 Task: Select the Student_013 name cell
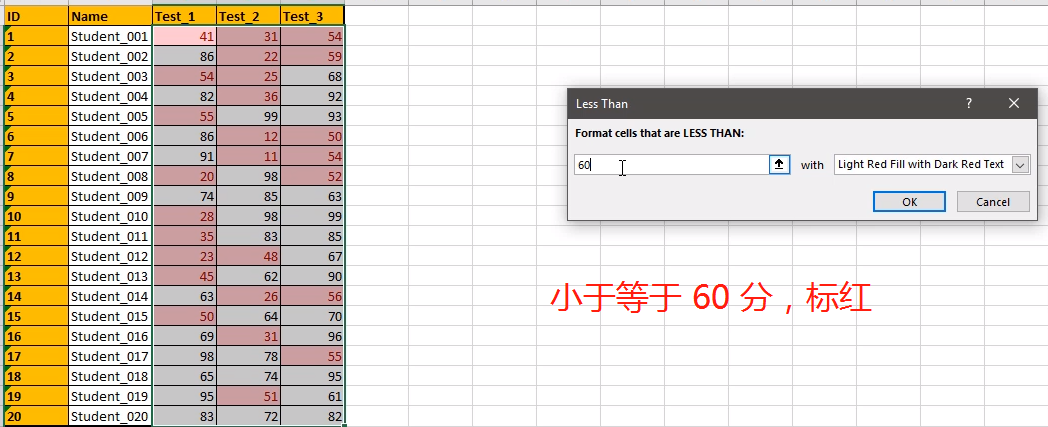point(110,277)
